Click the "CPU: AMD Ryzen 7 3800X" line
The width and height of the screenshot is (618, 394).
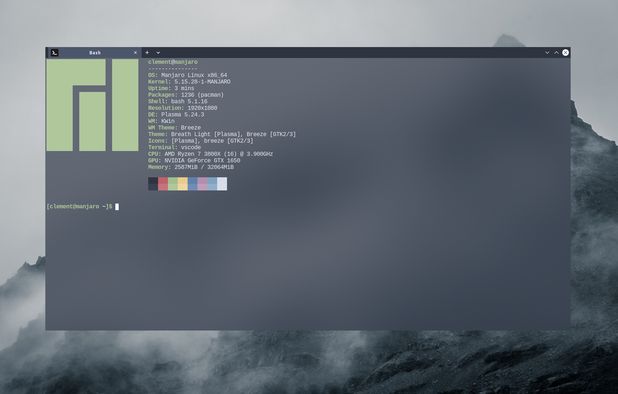point(210,154)
